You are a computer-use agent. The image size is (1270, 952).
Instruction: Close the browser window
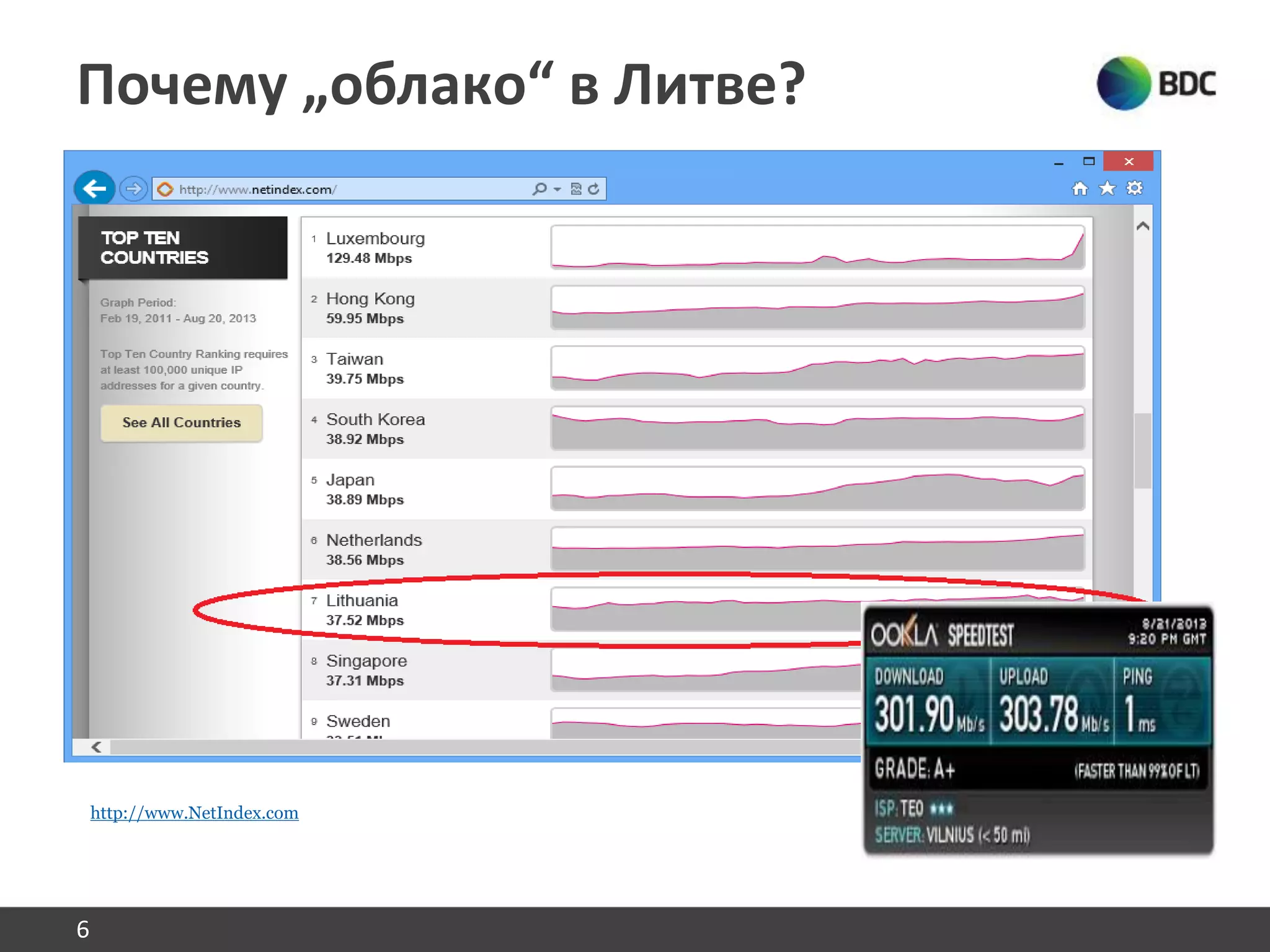tap(1129, 161)
